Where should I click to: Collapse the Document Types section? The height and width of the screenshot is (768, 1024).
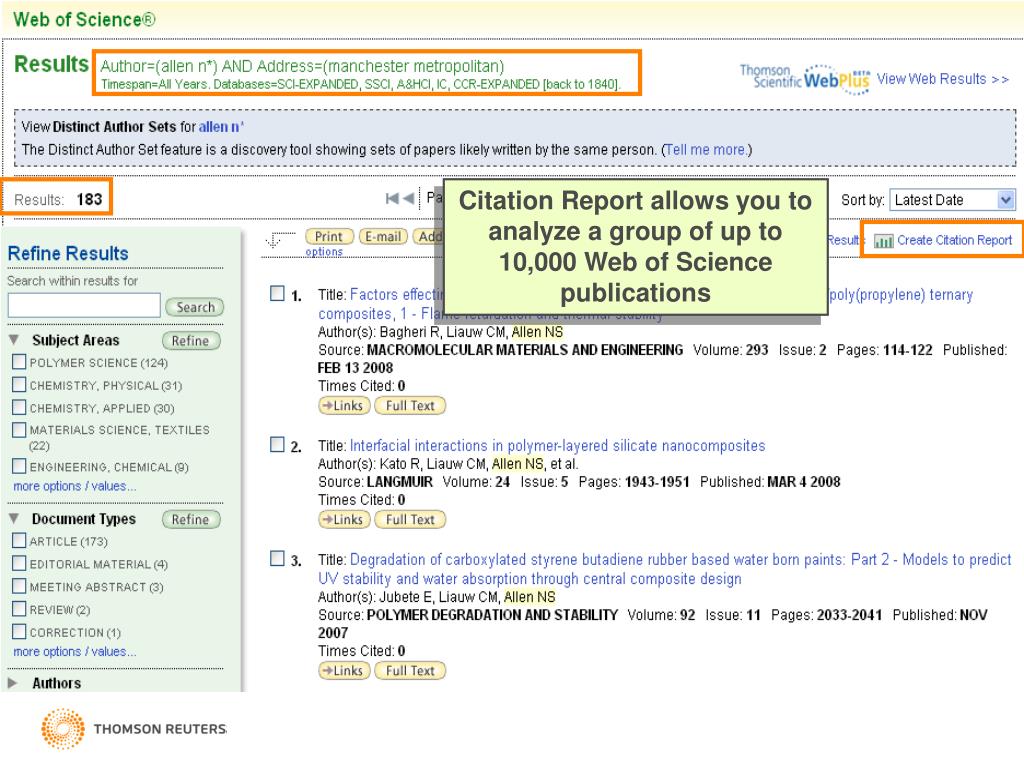14,519
